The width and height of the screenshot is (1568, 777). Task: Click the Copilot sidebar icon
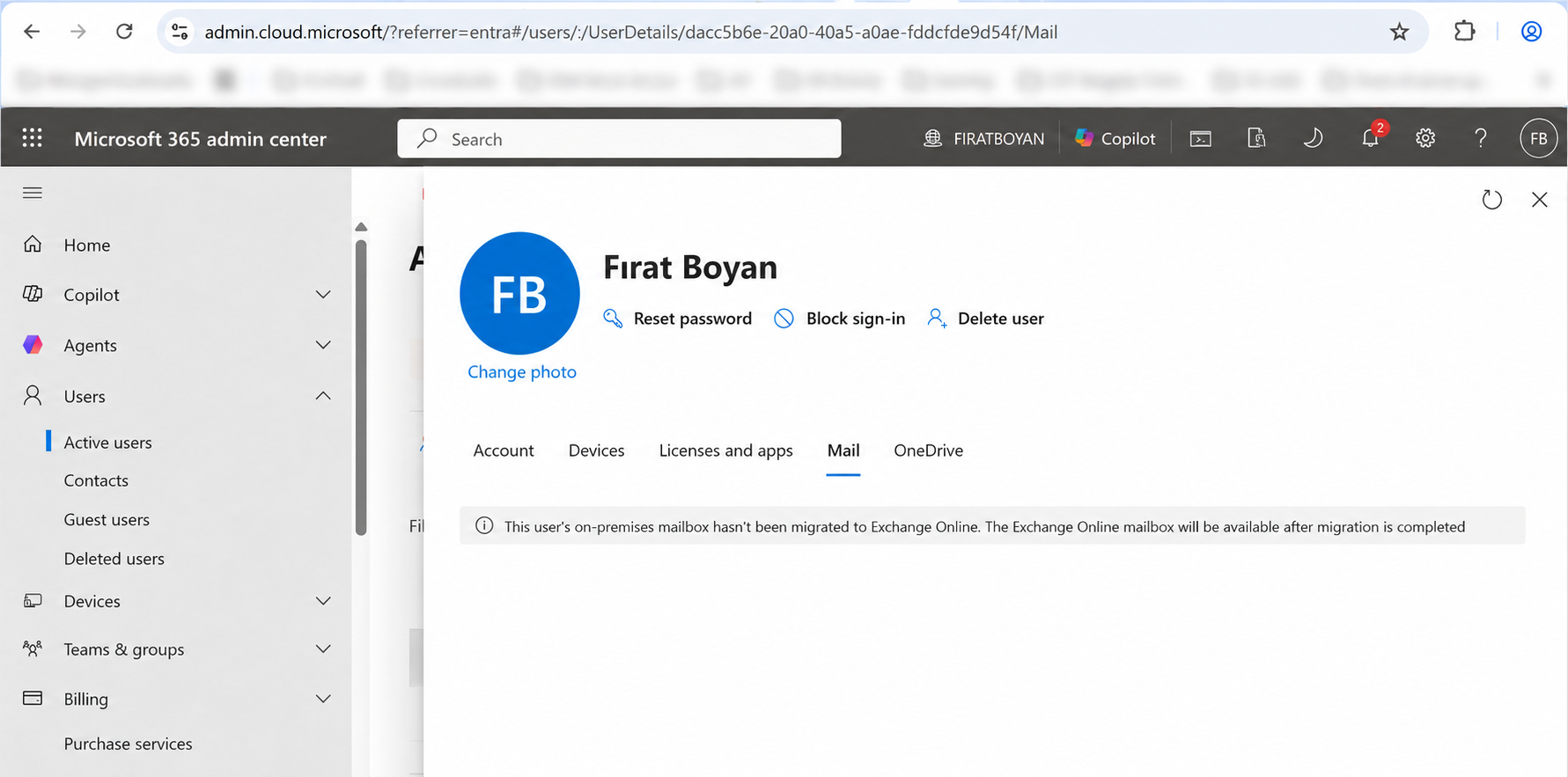pos(33,294)
